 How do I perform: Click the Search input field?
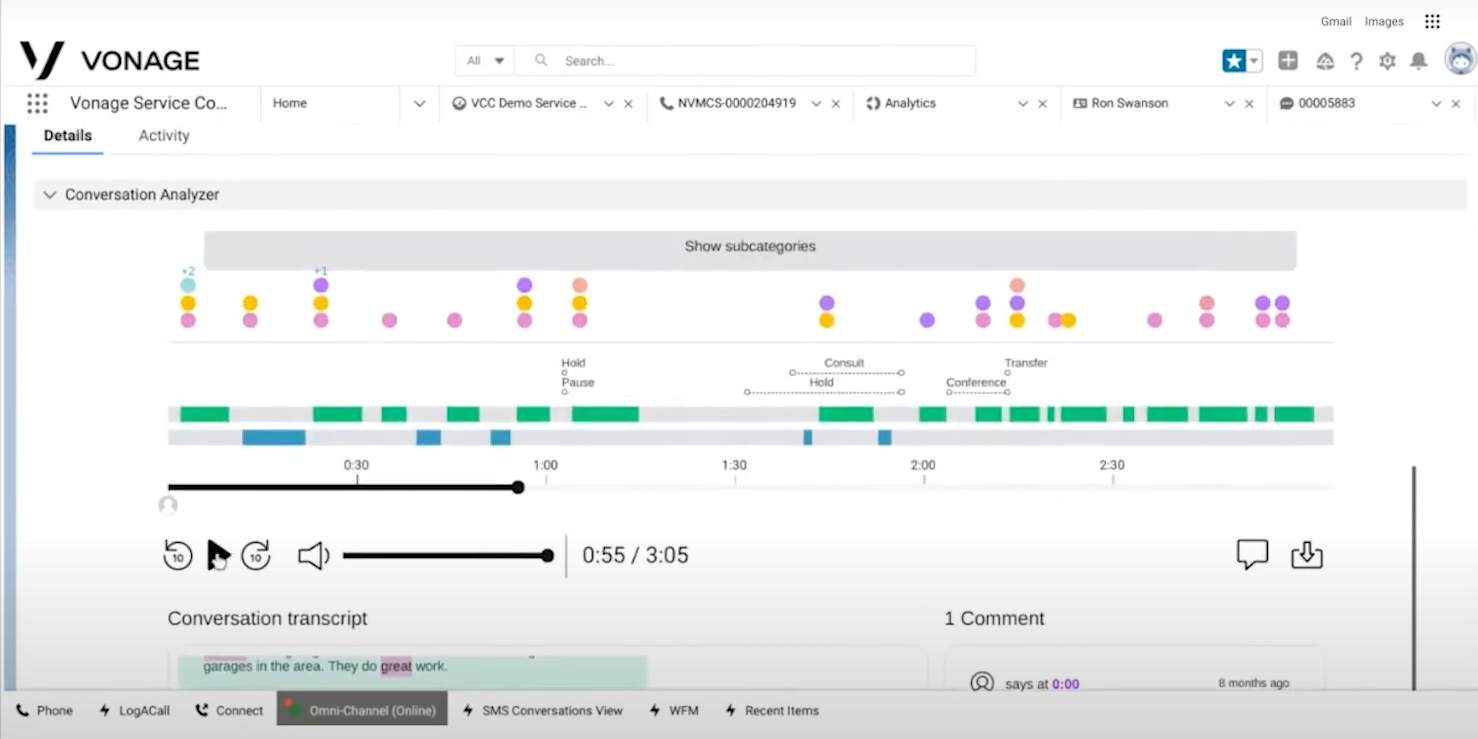click(x=745, y=61)
